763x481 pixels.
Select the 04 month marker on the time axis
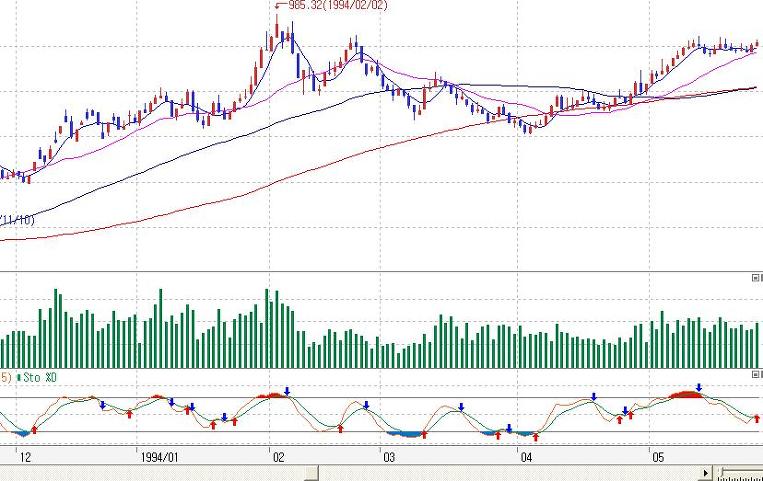click(526, 458)
